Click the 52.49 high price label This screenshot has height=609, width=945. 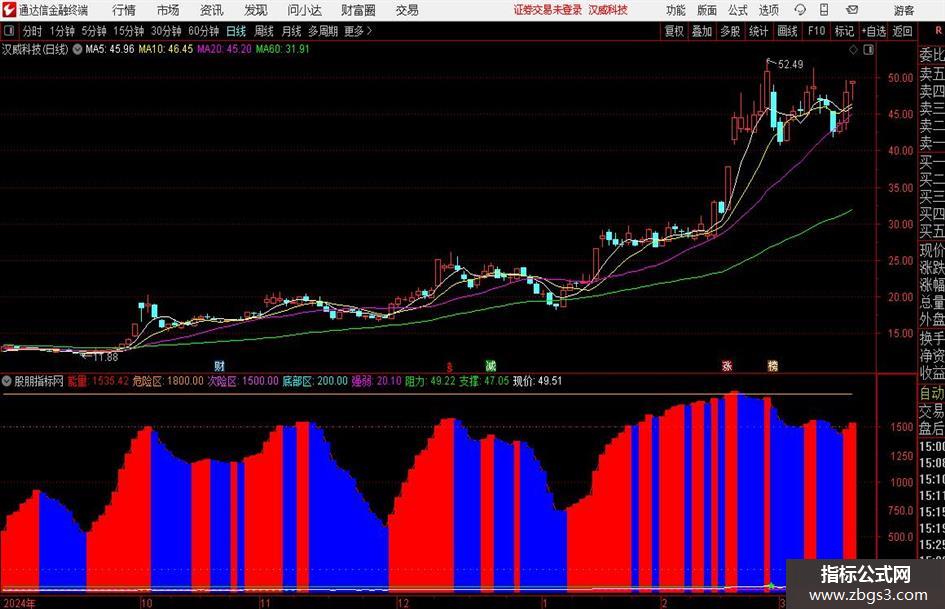coord(790,65)
